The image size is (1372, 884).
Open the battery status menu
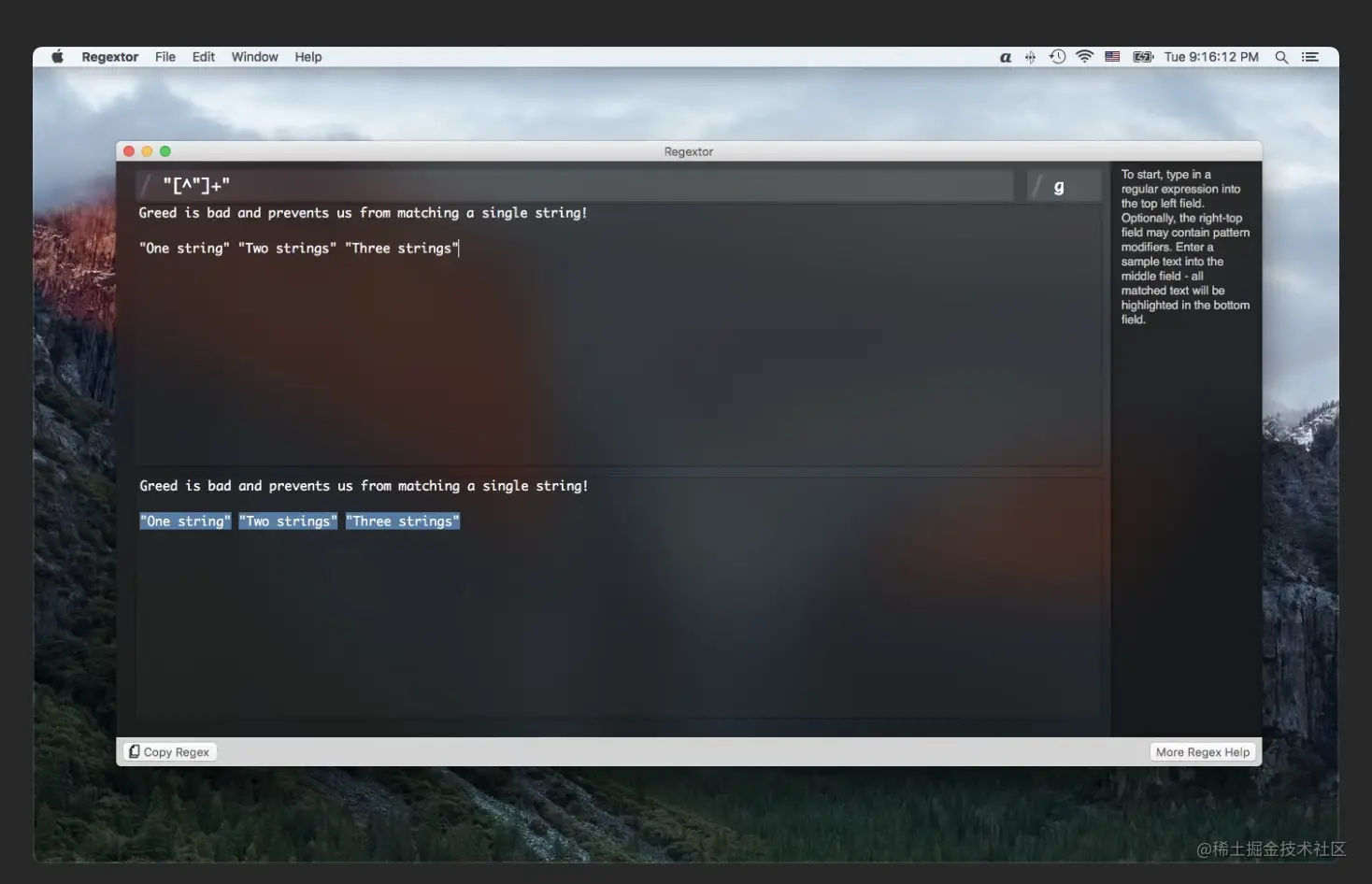pyautogui.click(x=1143, y=57)
